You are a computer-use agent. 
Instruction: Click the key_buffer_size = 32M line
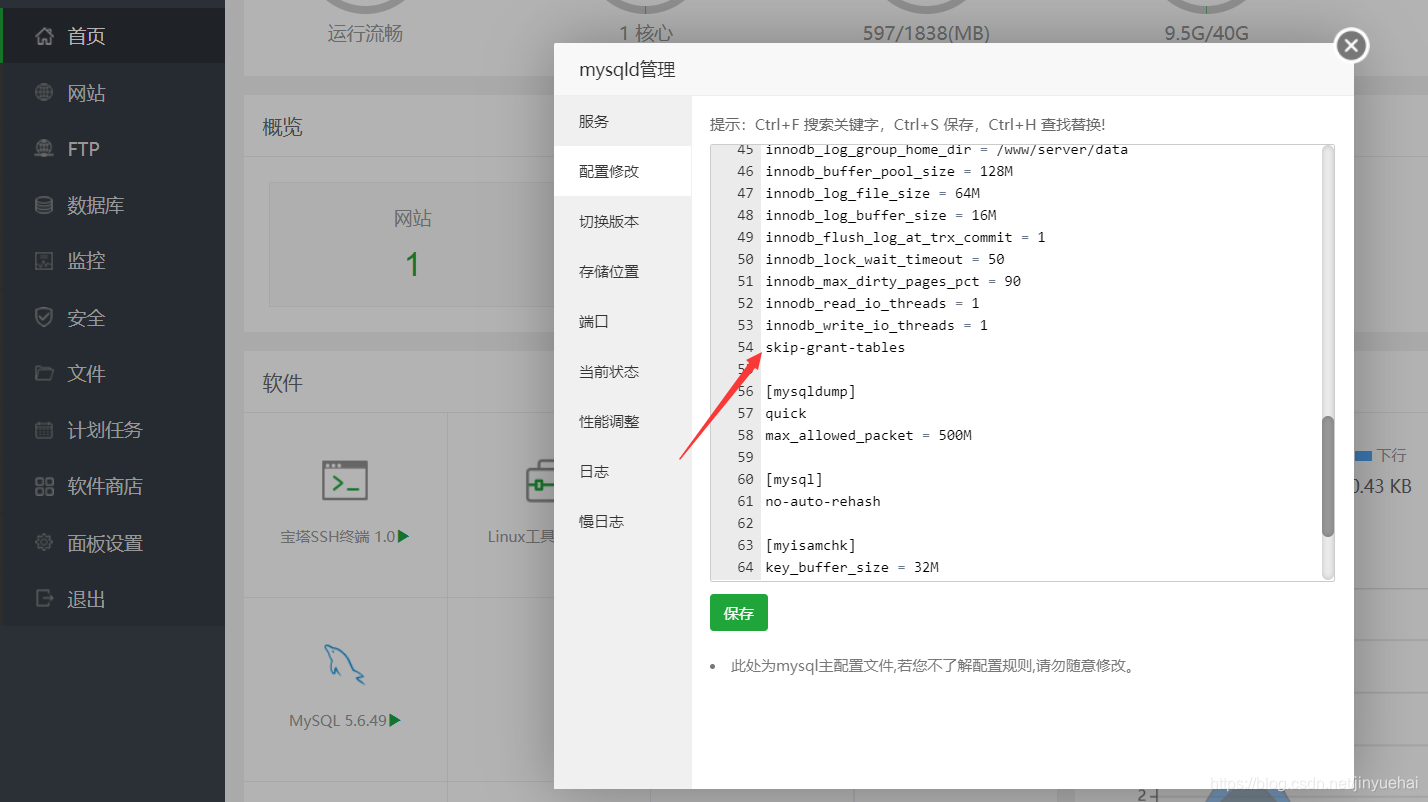(852, 567)
